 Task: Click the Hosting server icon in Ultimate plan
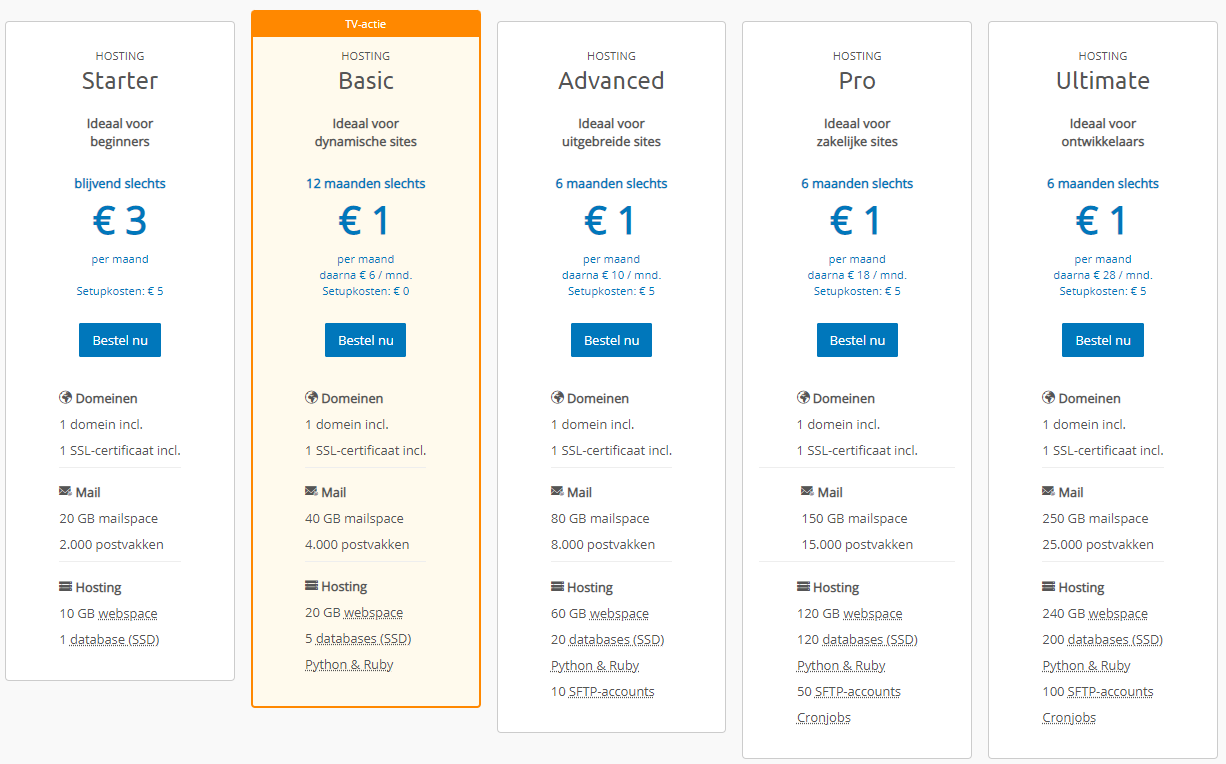pos(1048,587)
